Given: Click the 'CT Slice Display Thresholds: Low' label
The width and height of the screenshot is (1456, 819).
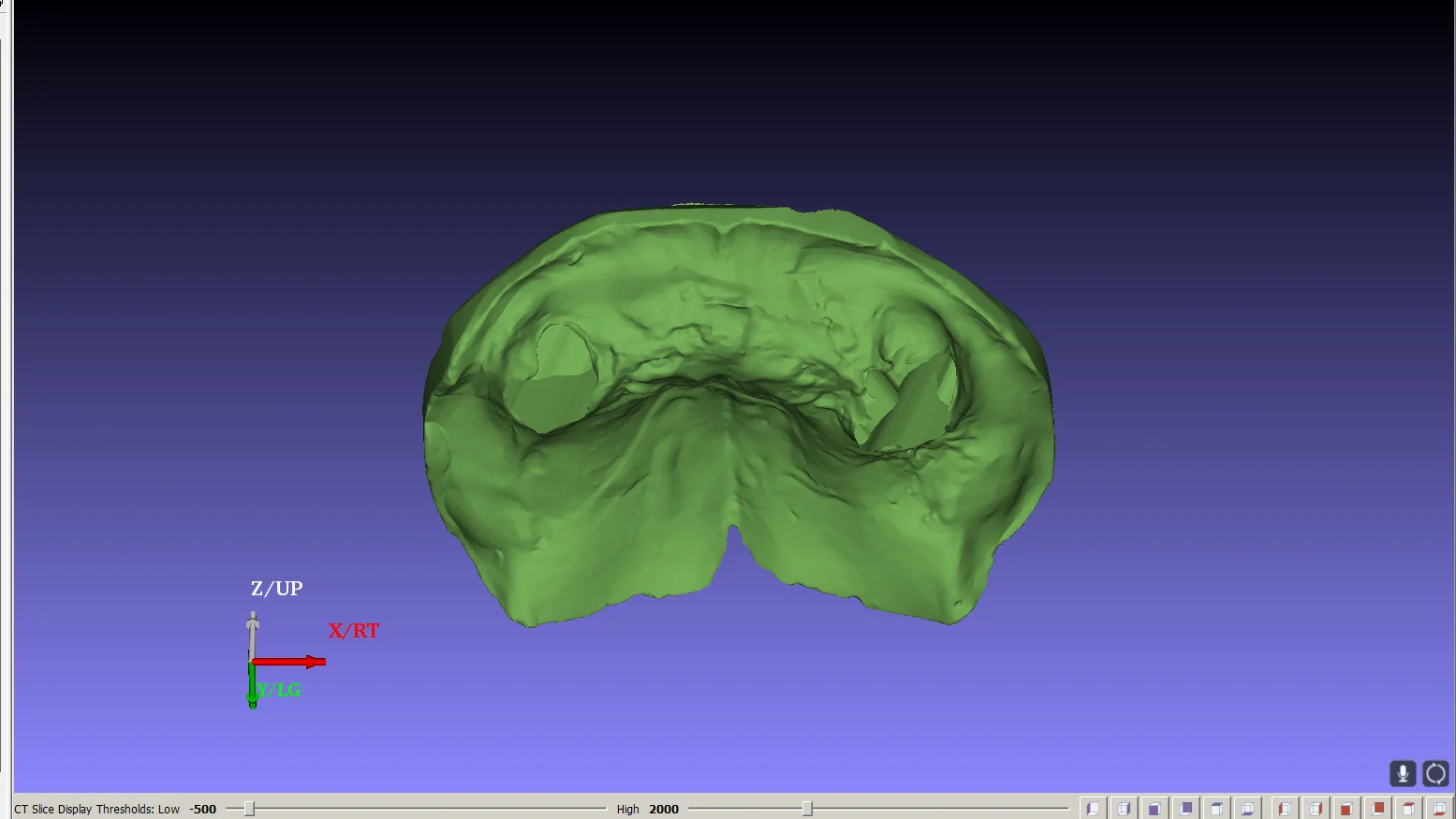Looking at the screenshot, I should tap(96, 810).
